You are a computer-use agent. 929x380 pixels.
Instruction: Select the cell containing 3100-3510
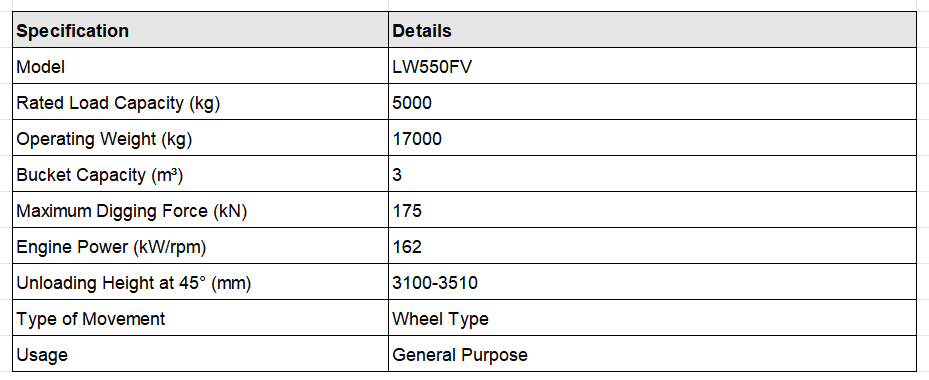652,282
